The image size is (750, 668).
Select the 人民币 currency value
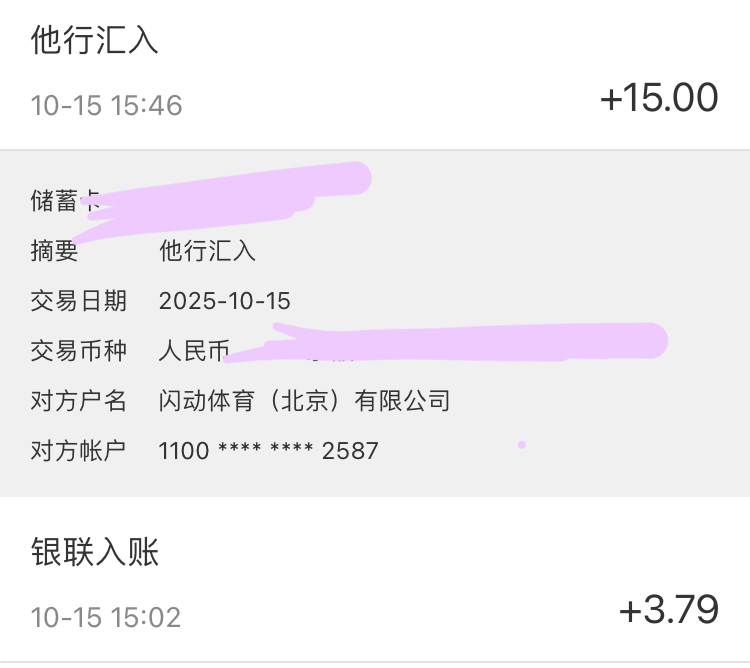(x=194, y=351)
